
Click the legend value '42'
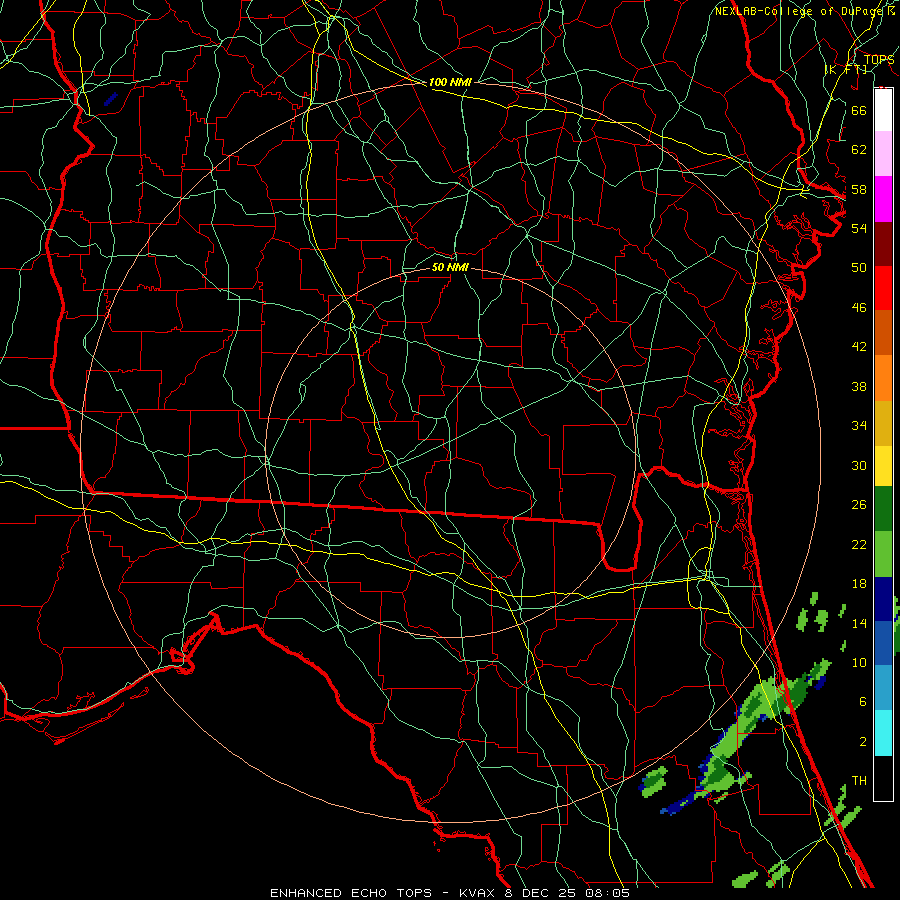(x=859, y=347)
